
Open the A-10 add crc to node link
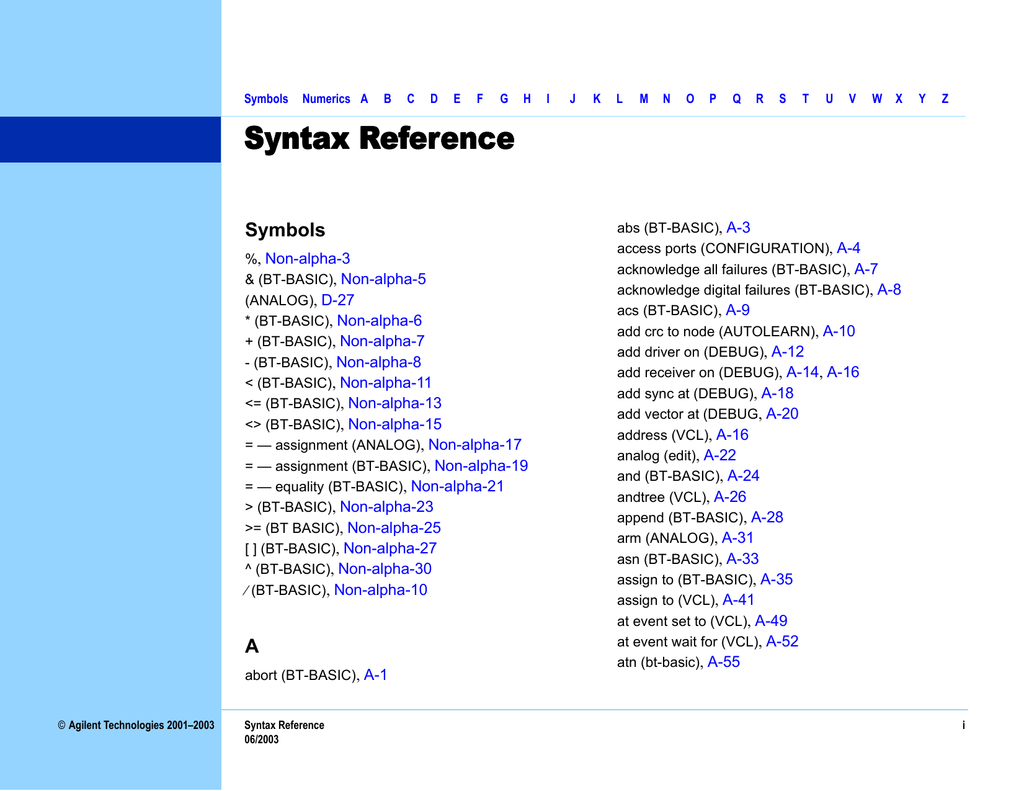(x=840, y=331)
